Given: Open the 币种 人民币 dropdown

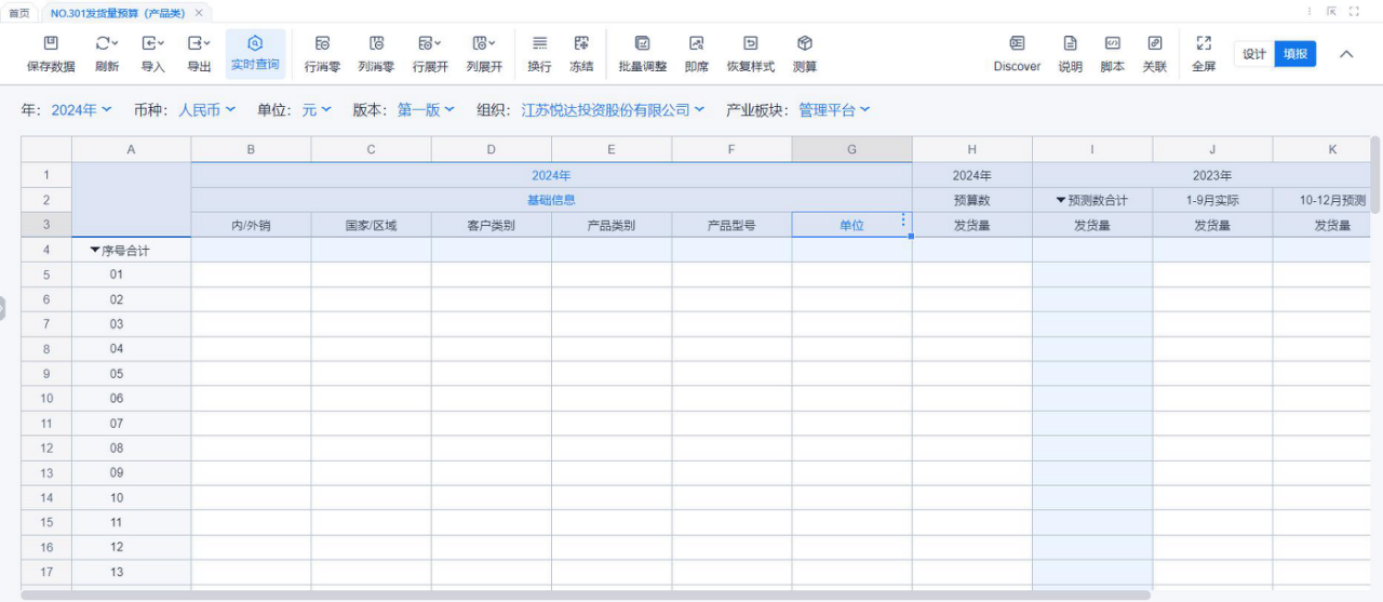Looking at the screenshot, I should point(207,110).
